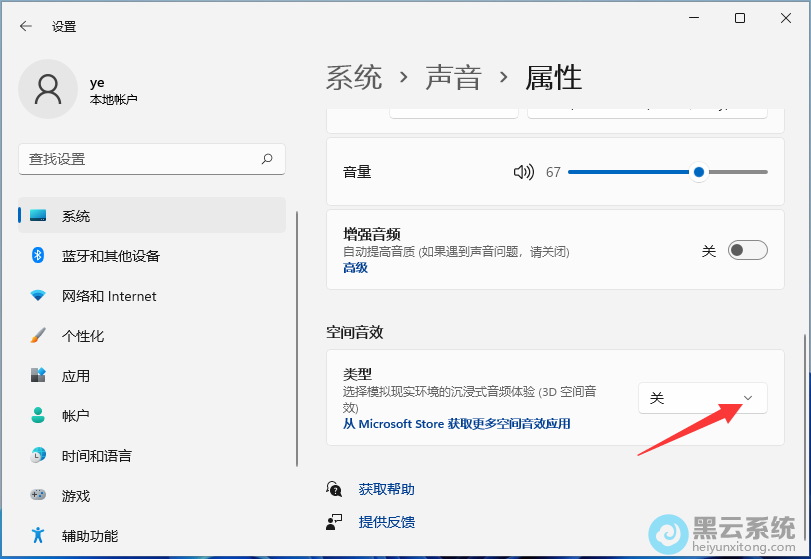The image size is (811, 559).
Task: Click the Get help (获取帮助) link
Action: [x=386, y=489]
